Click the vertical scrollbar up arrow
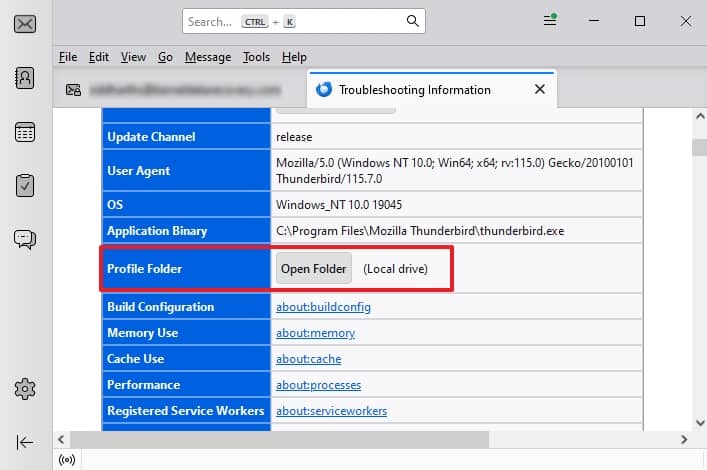Screen dimensions: 707x470 pyautogui.click(x=700, y=116)
